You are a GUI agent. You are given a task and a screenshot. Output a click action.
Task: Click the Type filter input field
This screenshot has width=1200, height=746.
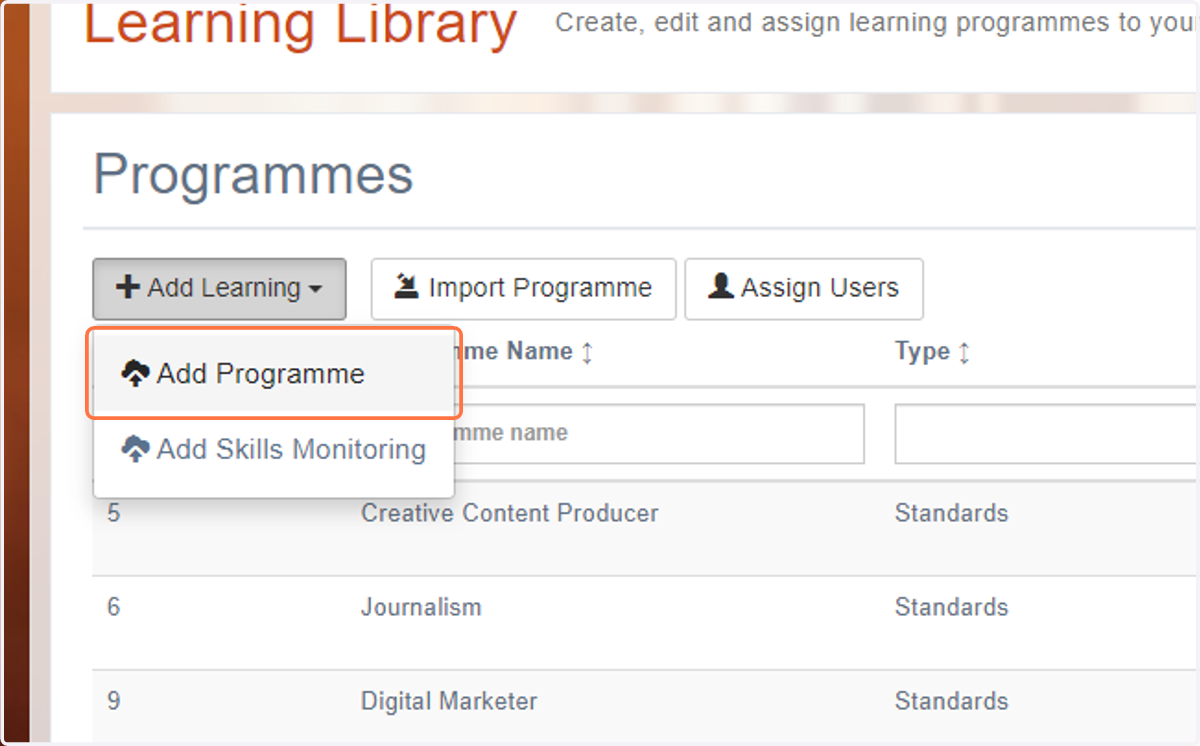coord(1047,434)
